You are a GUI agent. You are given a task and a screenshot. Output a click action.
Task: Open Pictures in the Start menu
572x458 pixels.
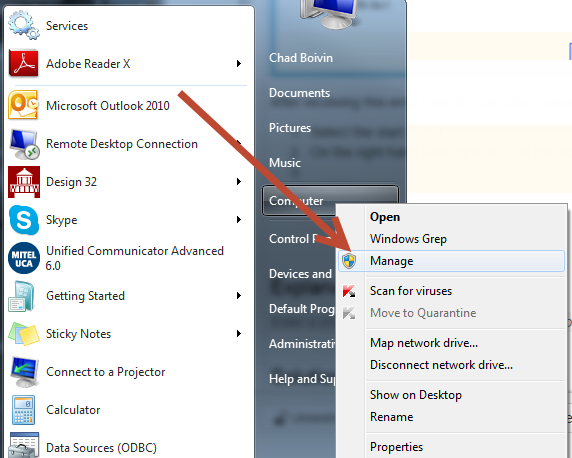click(290, 128)
